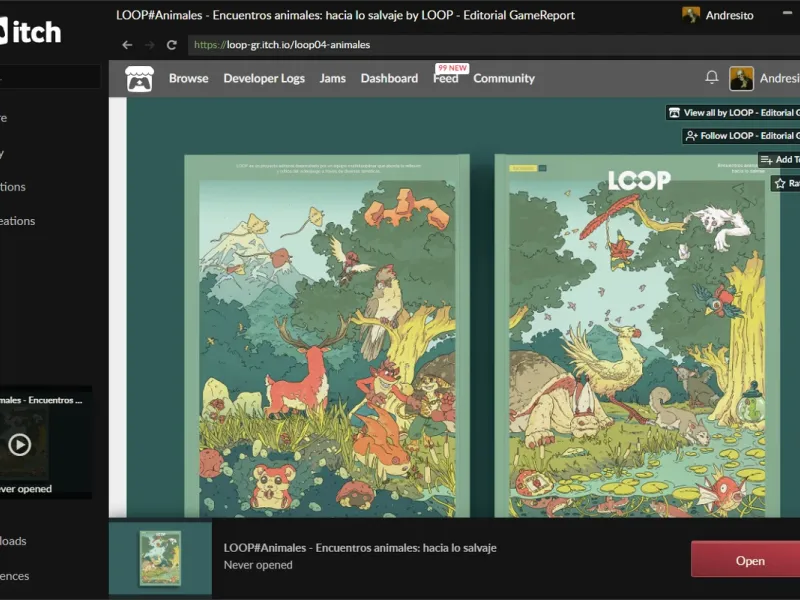Click the play circle on the sidebar game tile

(x=19, y=444)
